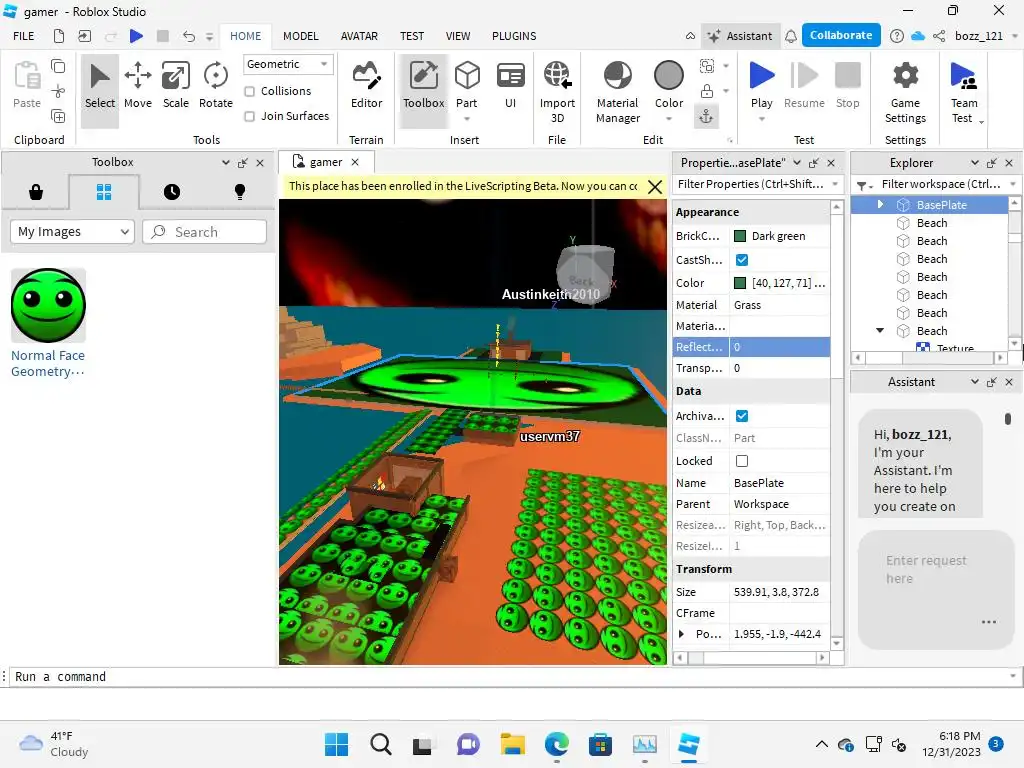Click the Run a command bar
1024x768 pixels.
(x=509, y=677)
